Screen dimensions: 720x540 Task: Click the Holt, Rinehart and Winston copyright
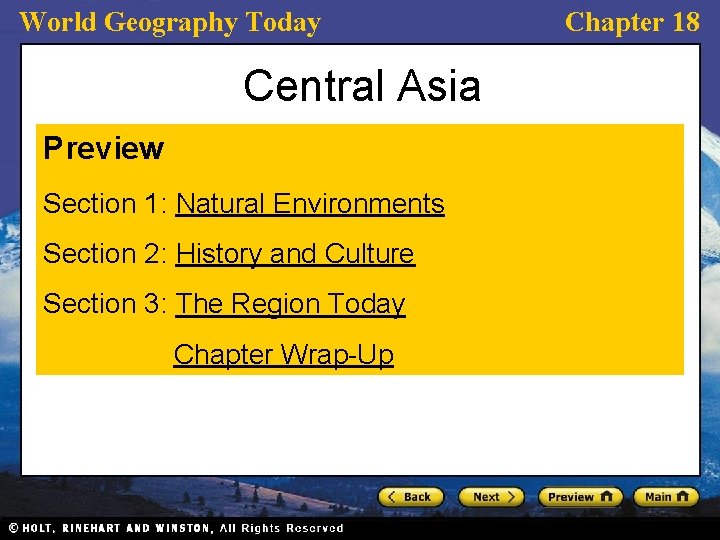pos(176,528)
